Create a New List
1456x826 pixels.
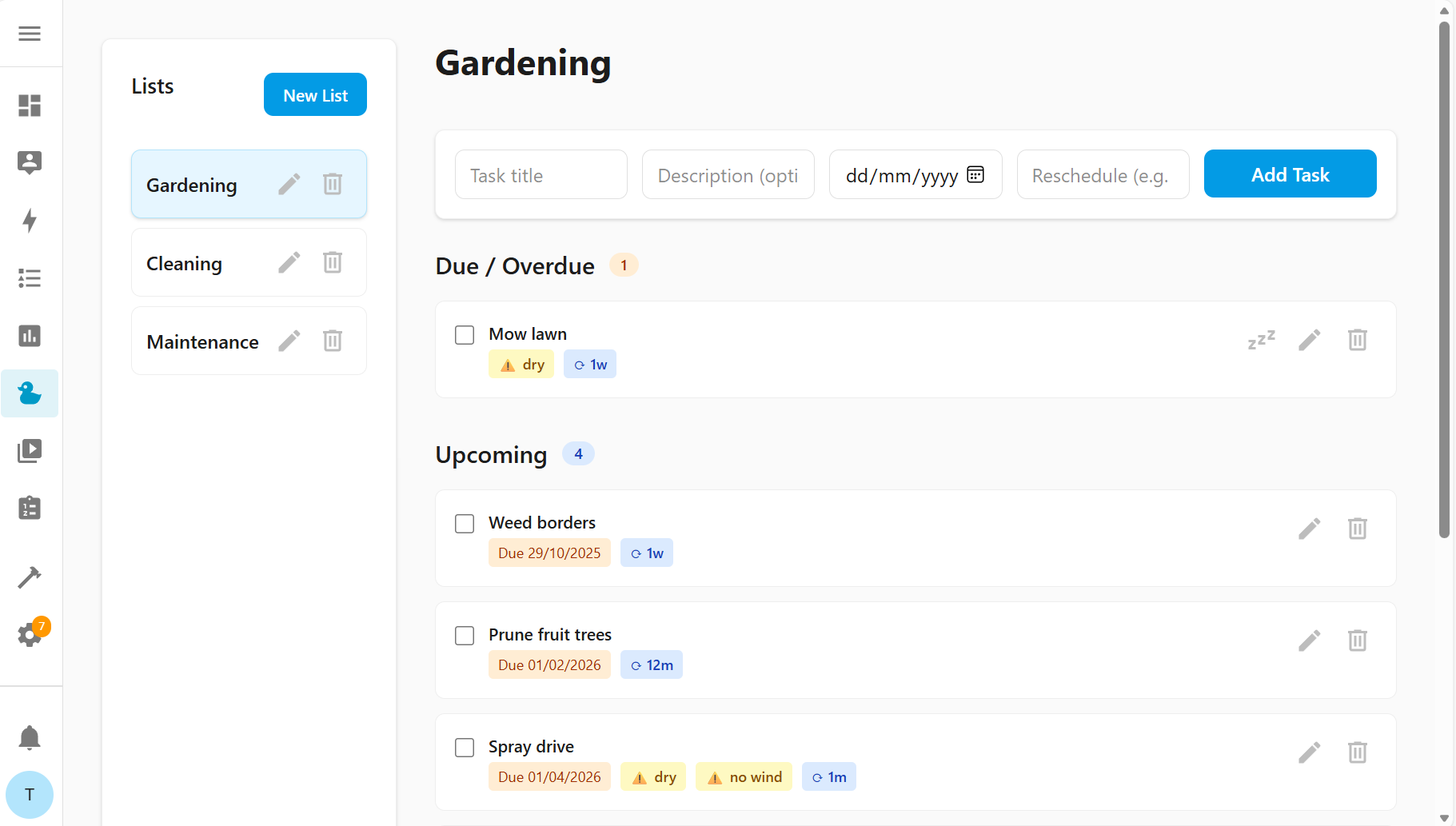pos(315,94)
